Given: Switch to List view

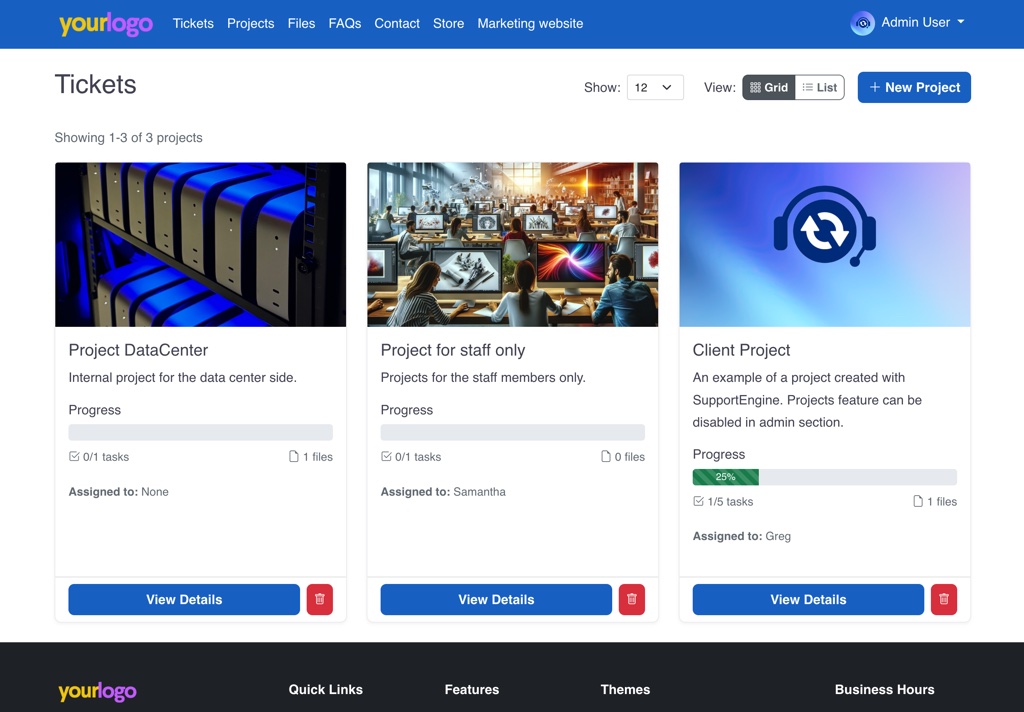Looking at the screenshot, I should click(820, 88).
